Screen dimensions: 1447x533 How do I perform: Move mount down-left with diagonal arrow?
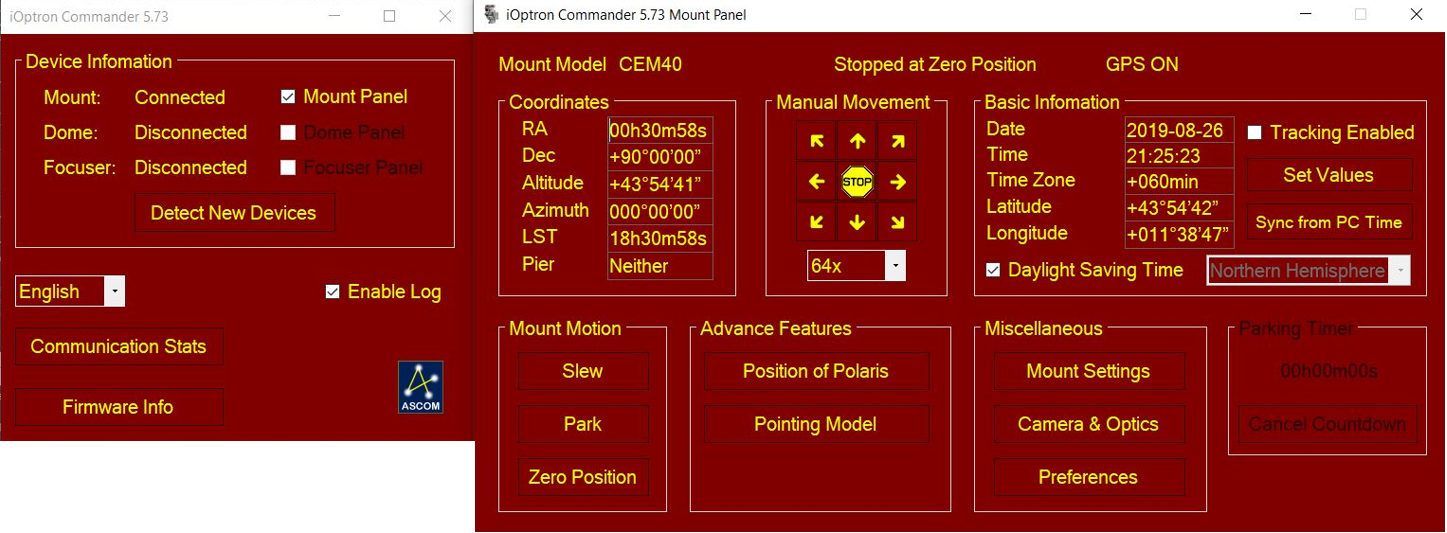817,222
